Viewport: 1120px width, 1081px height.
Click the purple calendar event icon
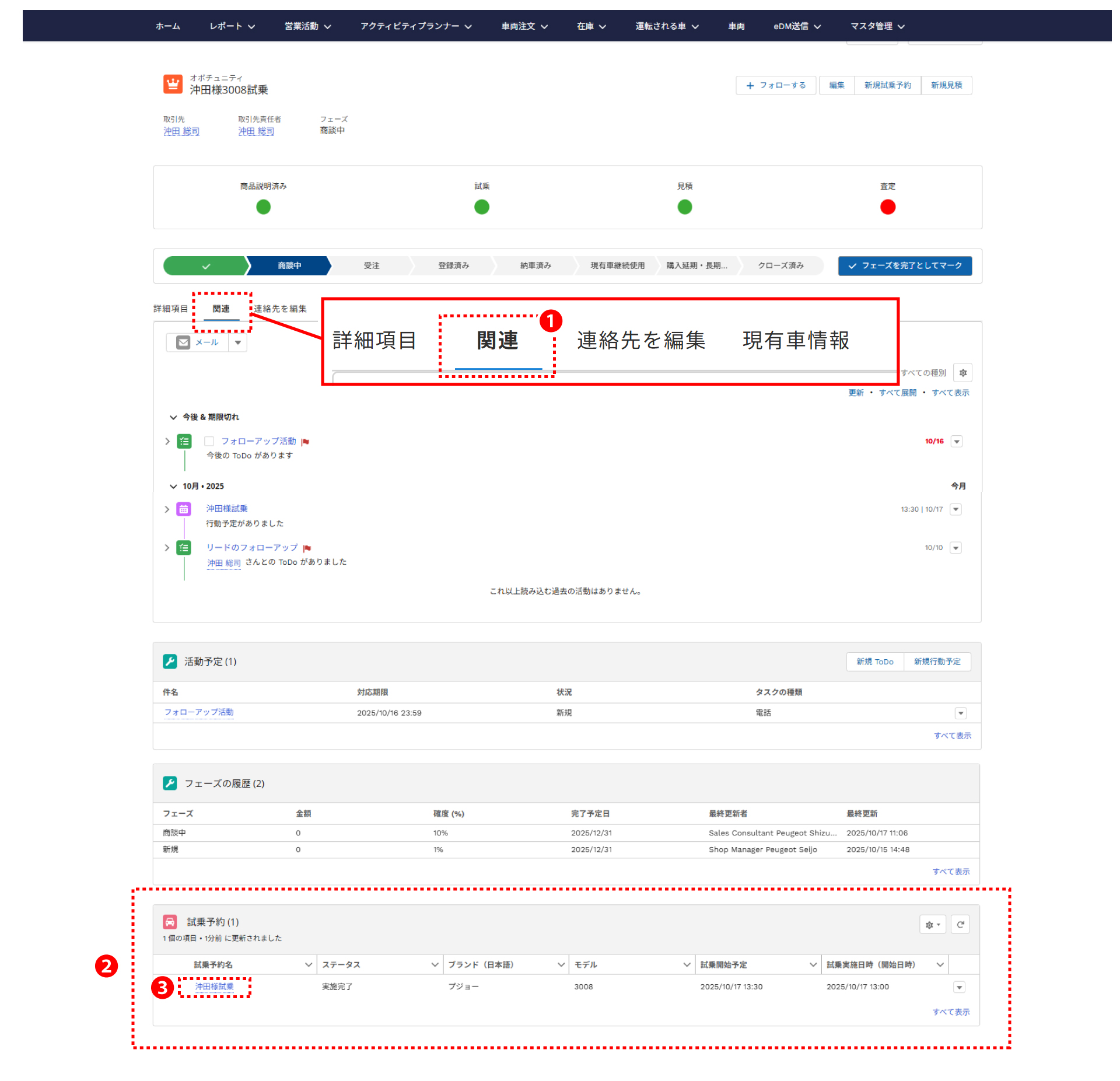pyautogui.click(x=184, y=509)
